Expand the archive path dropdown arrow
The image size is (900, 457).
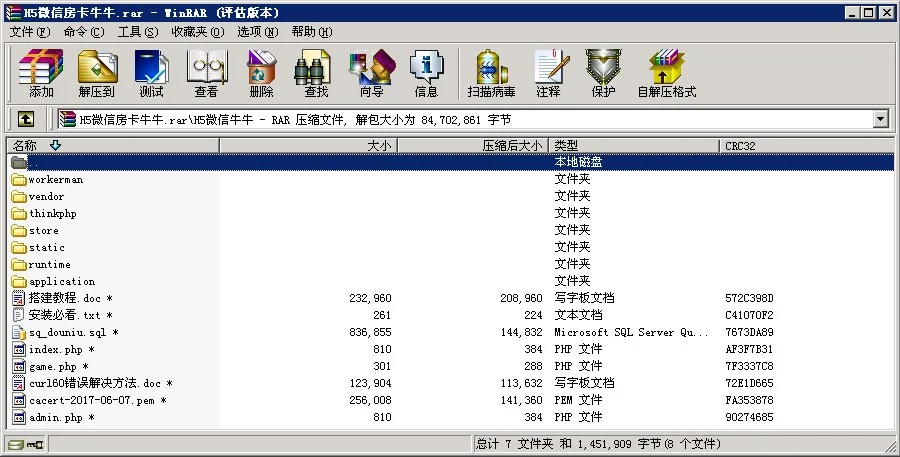[x=880, y=119]
